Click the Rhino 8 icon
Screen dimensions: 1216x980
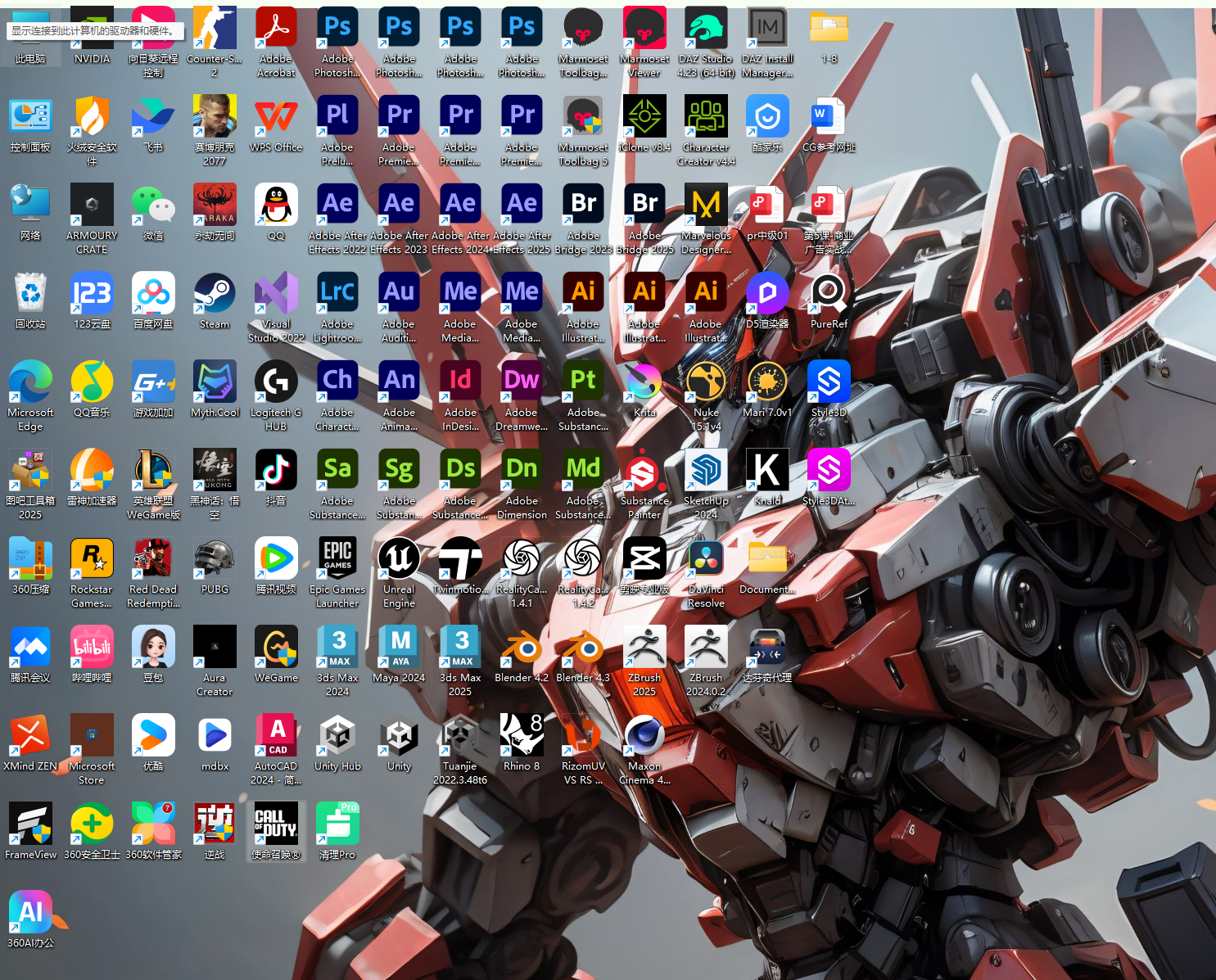point(522,743)
